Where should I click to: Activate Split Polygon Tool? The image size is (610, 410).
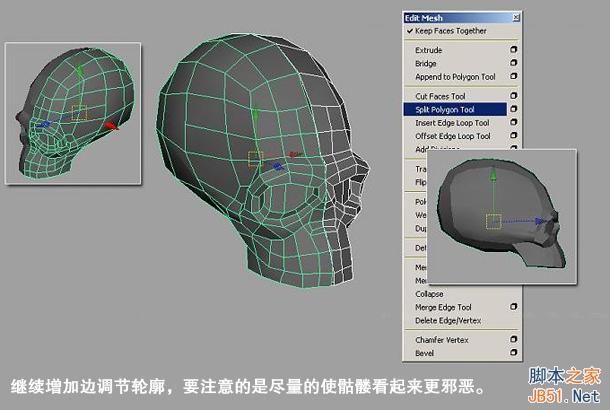click(x=455, y=109)
